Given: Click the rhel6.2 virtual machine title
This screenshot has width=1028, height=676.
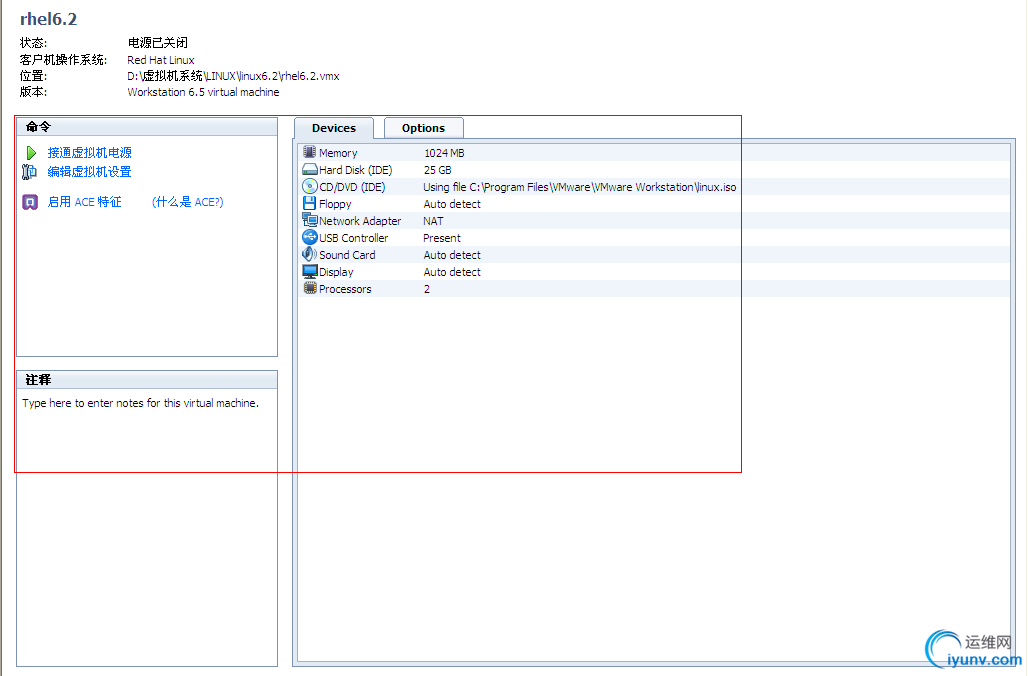Looking at the screenshot, I should coord(49,19).
